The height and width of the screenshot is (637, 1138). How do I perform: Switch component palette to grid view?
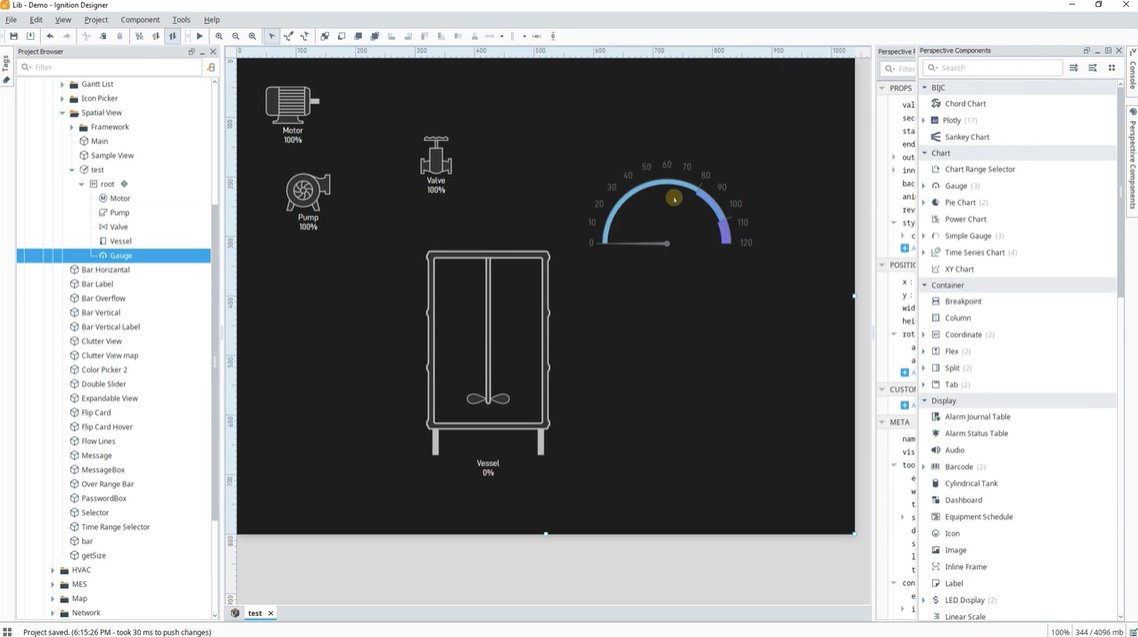(x=1111, y=67)
